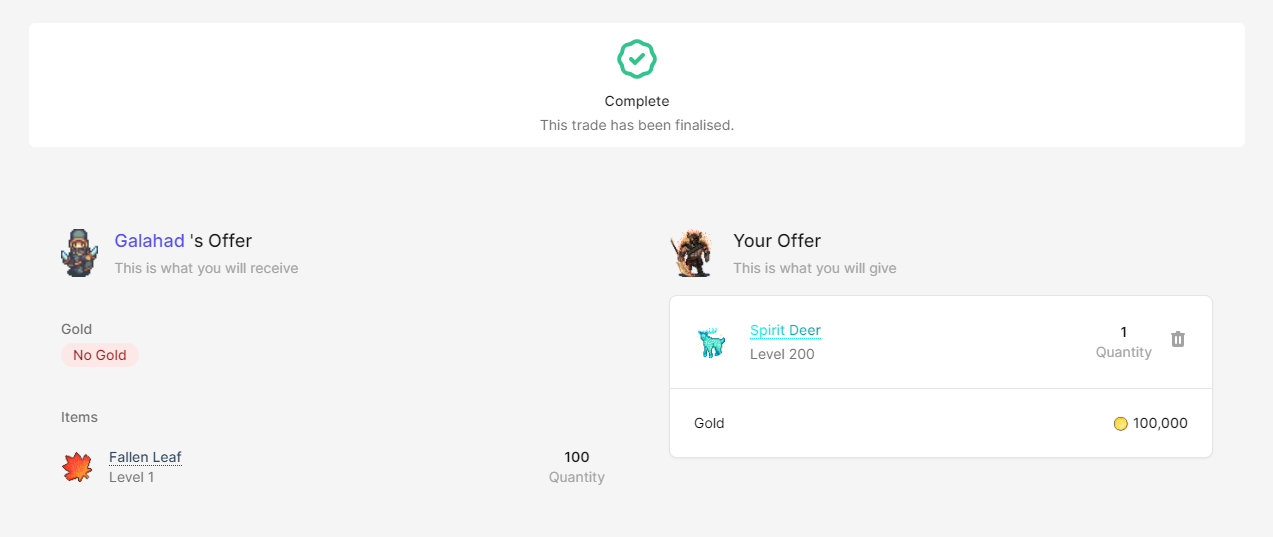
Task: Click the Fallen Leaf quantity of 100
Action: [577, 457]
